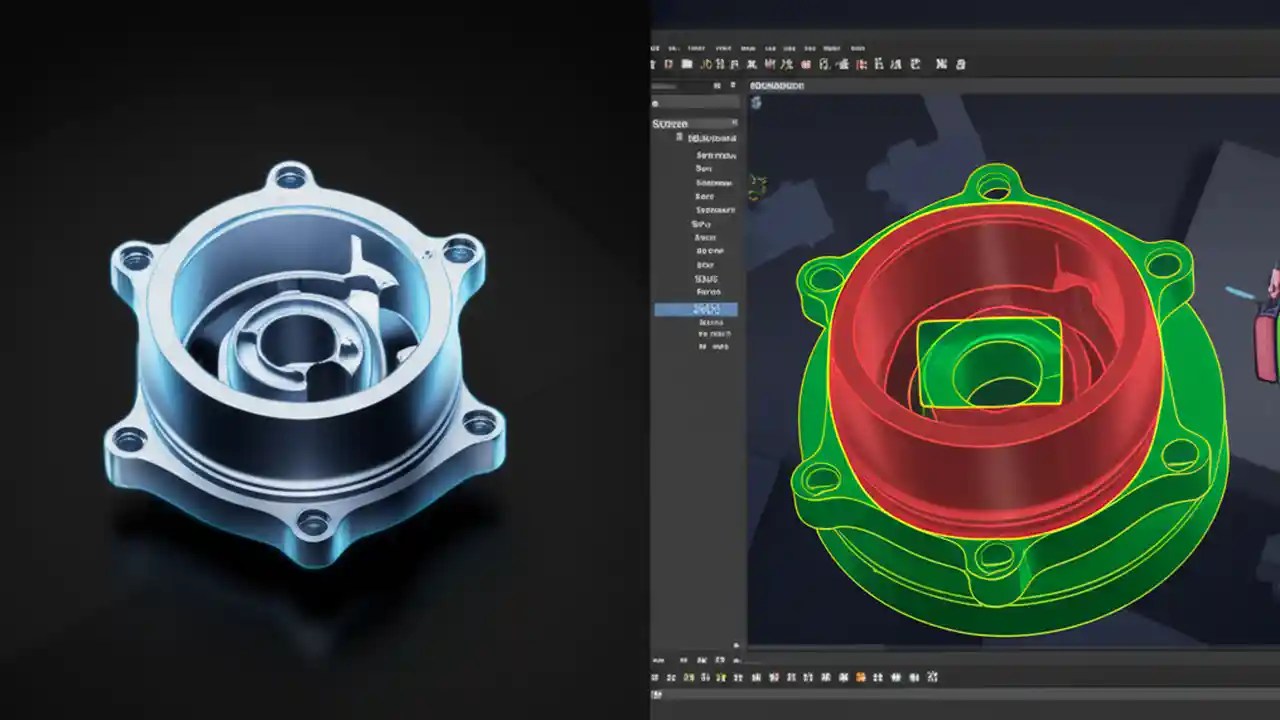The image size is (1280, 720).
Task: Toggle the small checkbox beside the top tree entry
Action: point(678,137)
